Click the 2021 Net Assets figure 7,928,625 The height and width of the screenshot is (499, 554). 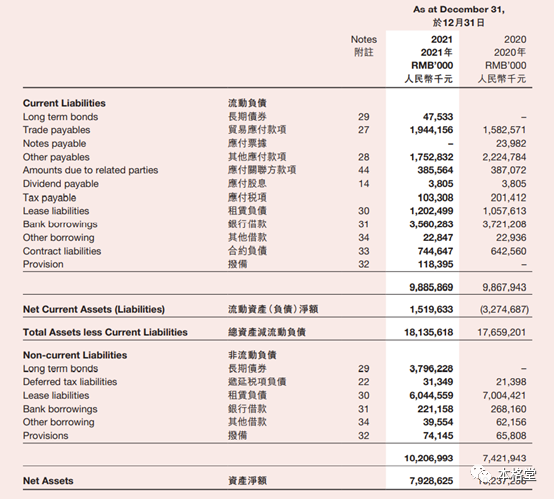431,481
